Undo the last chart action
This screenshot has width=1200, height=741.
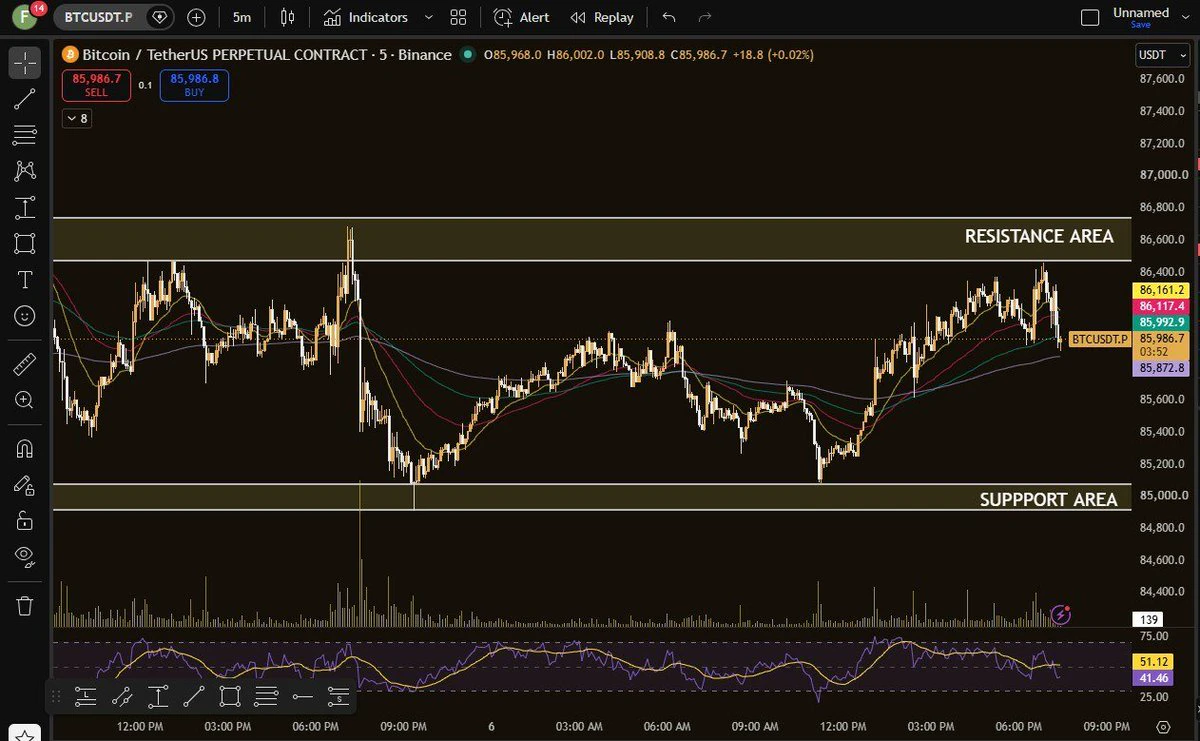click(x=669, y=17)
